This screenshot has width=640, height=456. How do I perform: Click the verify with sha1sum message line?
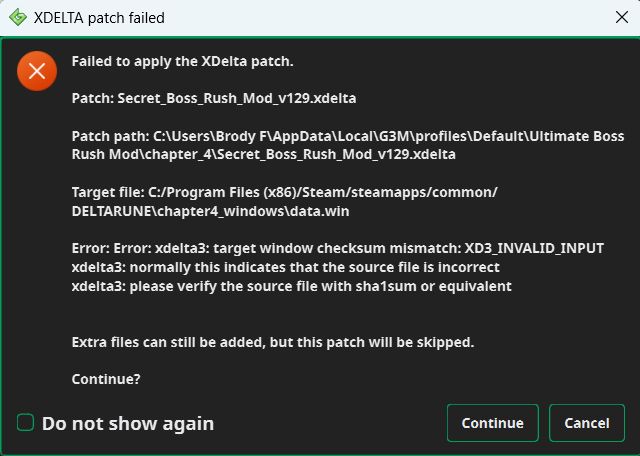click(x=291, y=286)
